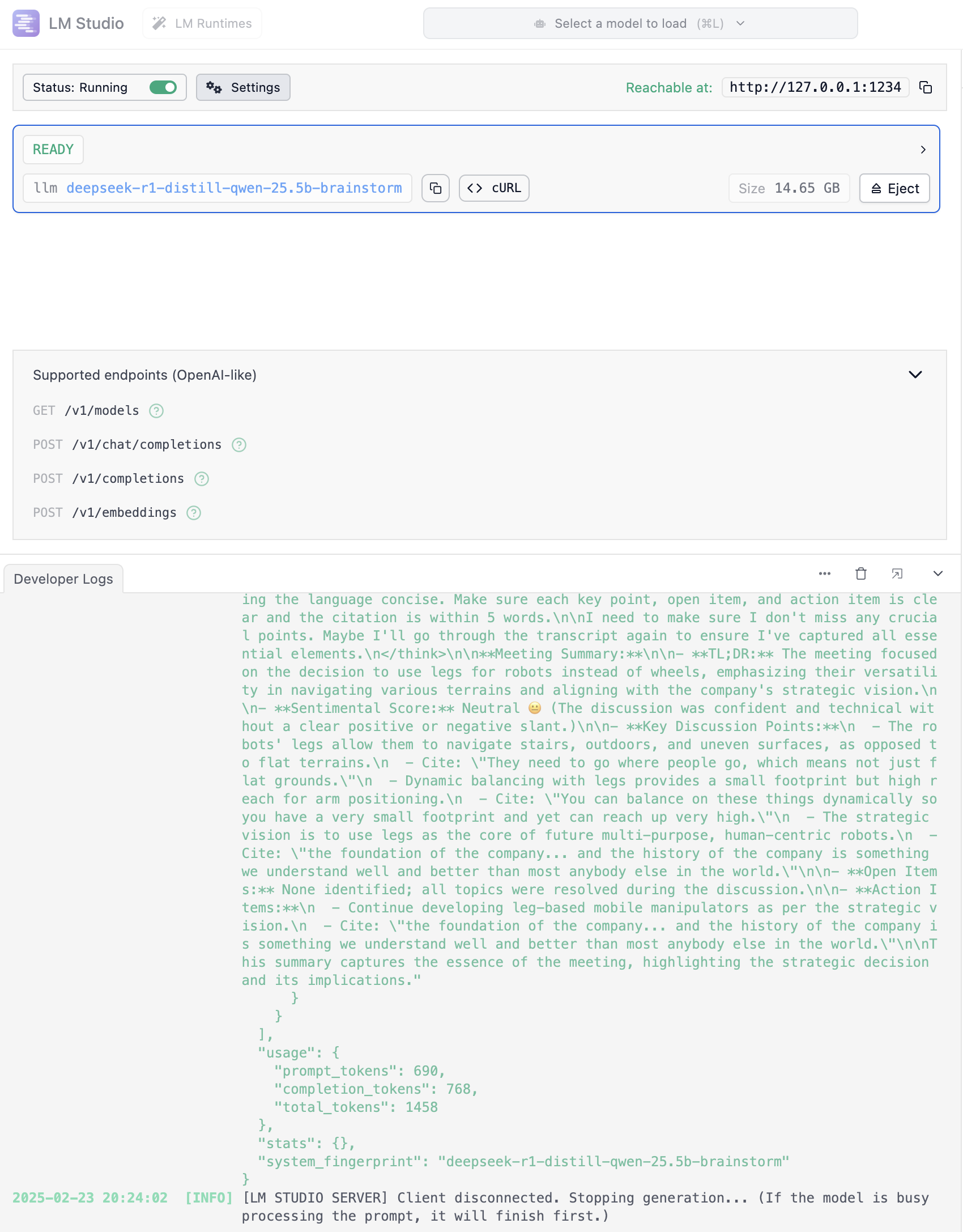This screenshot has height=1232, width=963.
Task: Open help for GET /v1/models
Action: point(156,411)
